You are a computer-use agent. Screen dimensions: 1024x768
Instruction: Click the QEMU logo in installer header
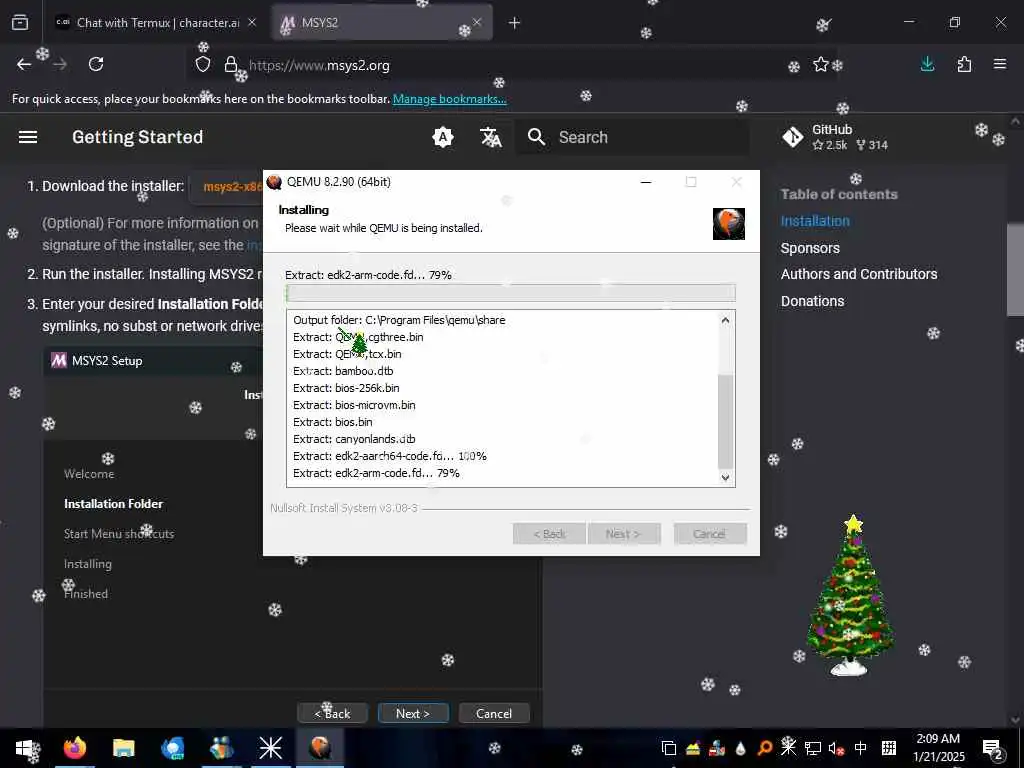click(728, 224)
